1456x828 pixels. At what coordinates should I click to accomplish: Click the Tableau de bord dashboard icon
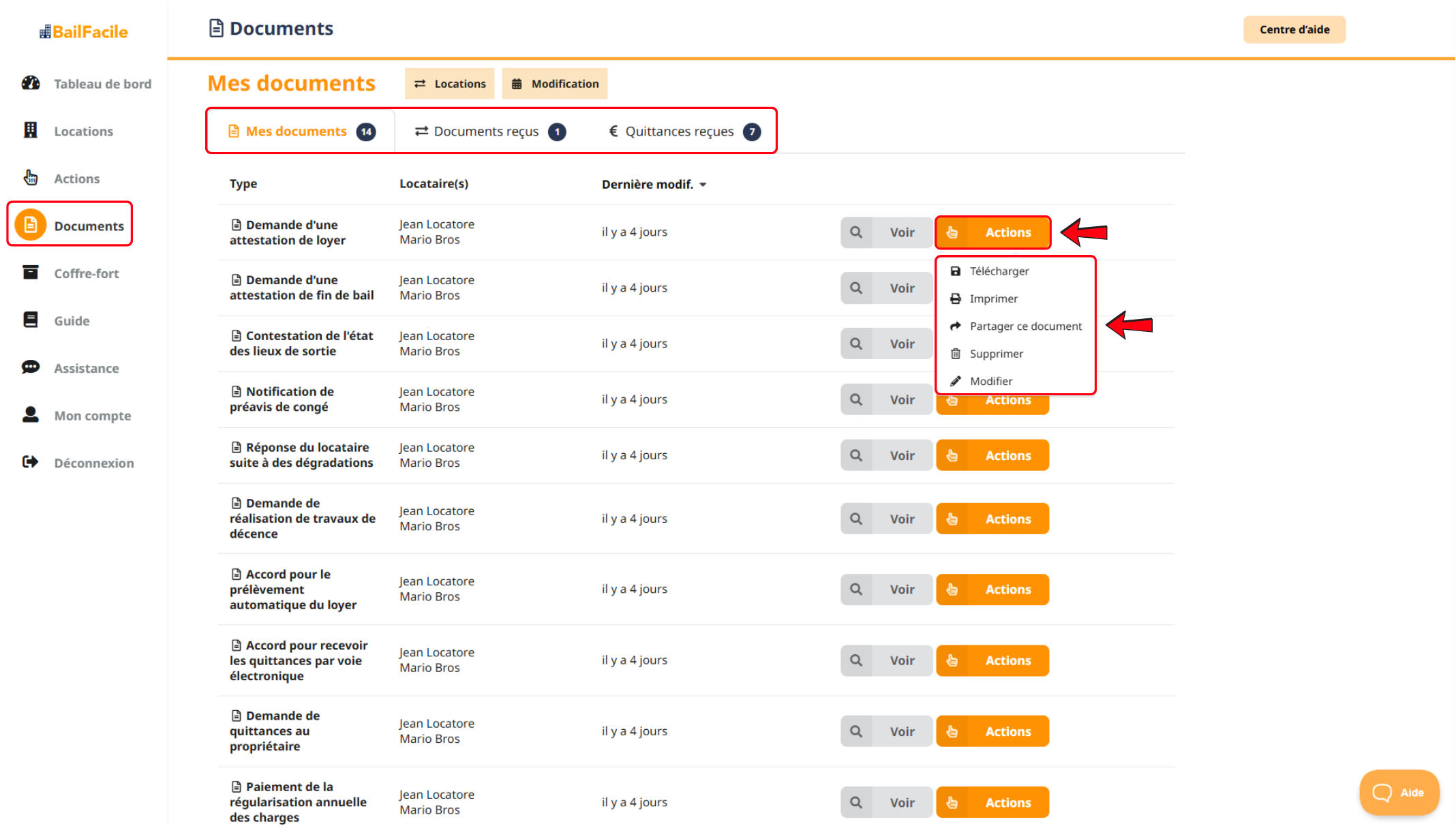31,83
